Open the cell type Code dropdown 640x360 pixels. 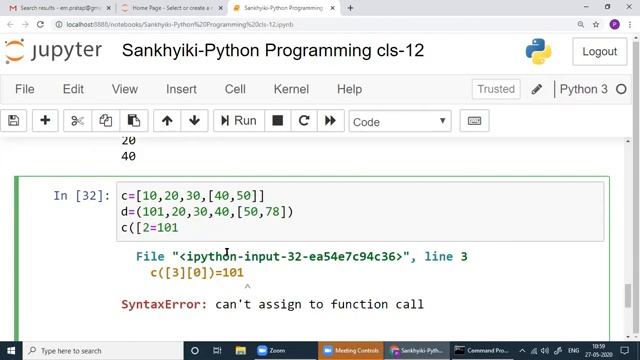tap(400, 121)
